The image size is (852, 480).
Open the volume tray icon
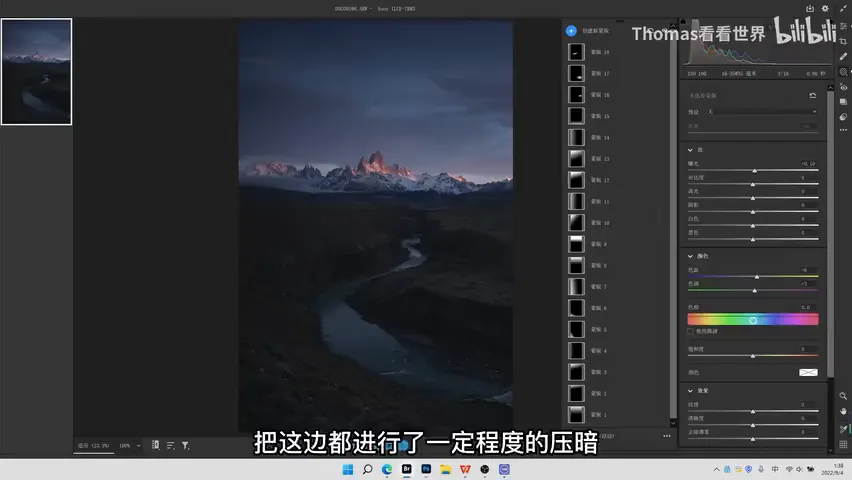coord(799,469)
